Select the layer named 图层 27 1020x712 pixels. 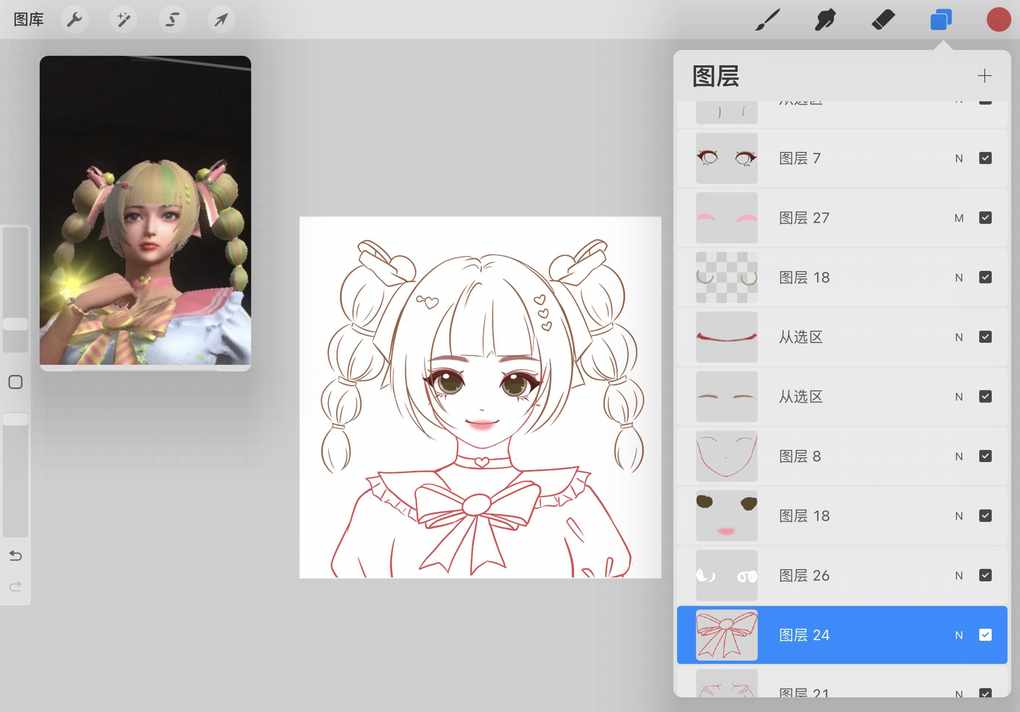[x=804, y=218]
